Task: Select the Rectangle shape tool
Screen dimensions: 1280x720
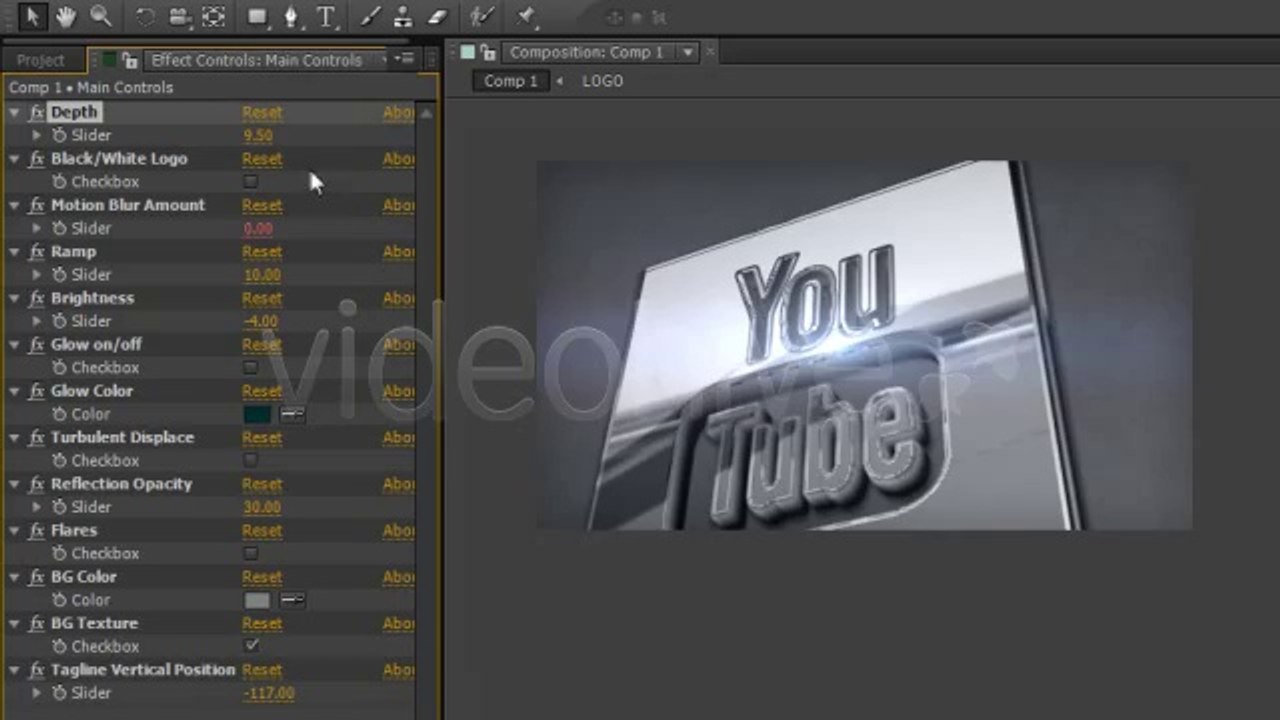Action: [x=258, y=17]
